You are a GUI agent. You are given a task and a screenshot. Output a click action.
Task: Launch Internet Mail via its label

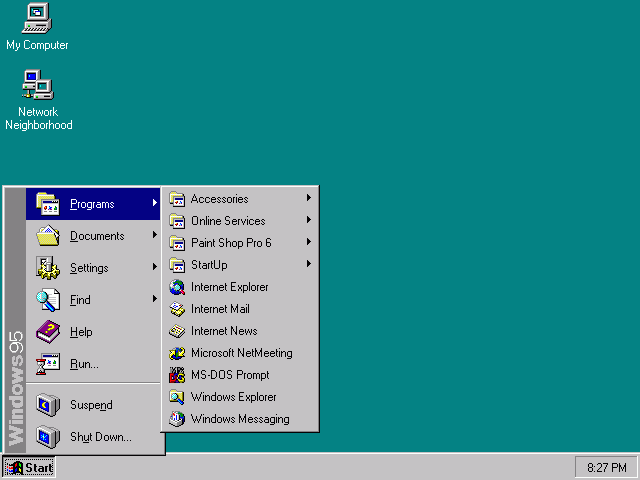(x=220, y=309)
